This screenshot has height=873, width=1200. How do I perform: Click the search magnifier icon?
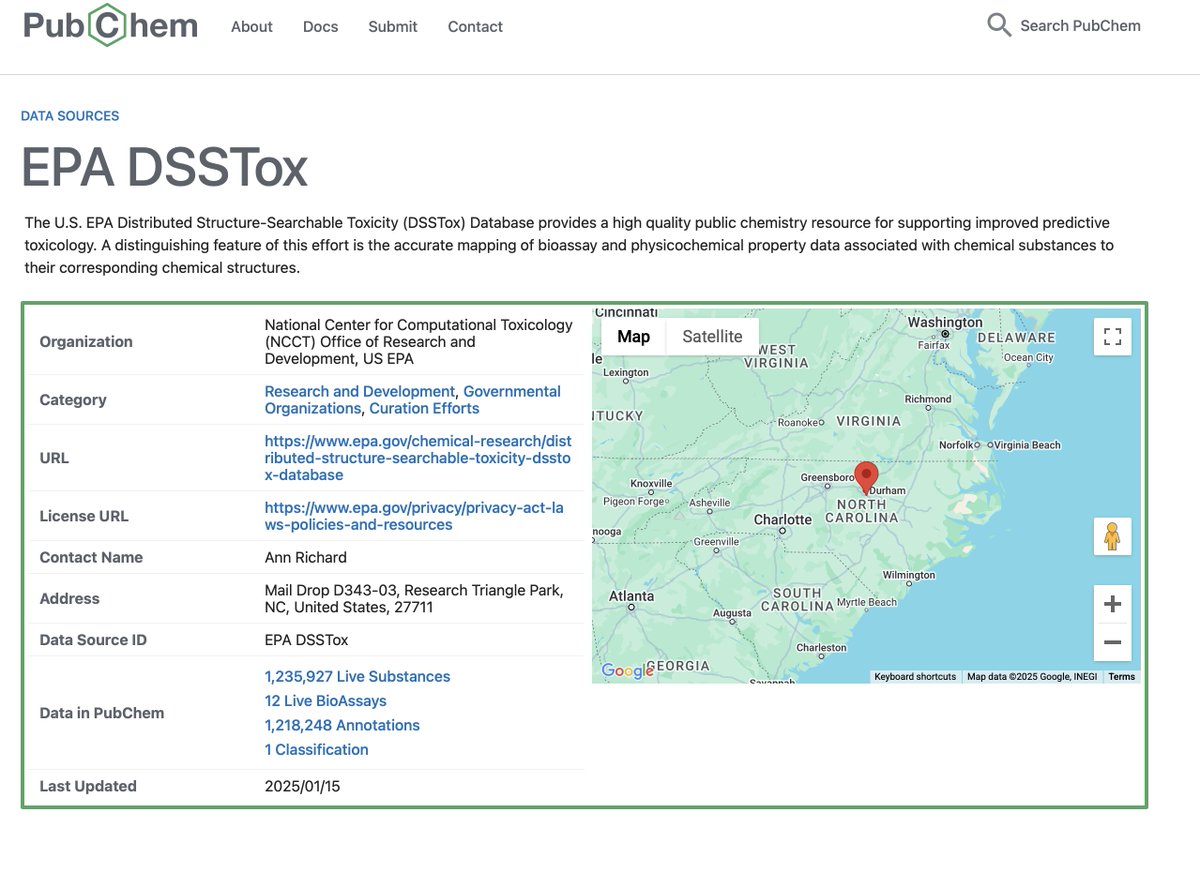tap(999, 26)
